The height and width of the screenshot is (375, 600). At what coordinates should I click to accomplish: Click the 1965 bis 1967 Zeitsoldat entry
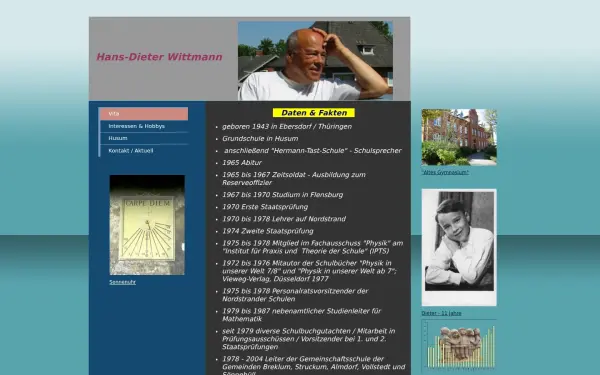[294, 179]
